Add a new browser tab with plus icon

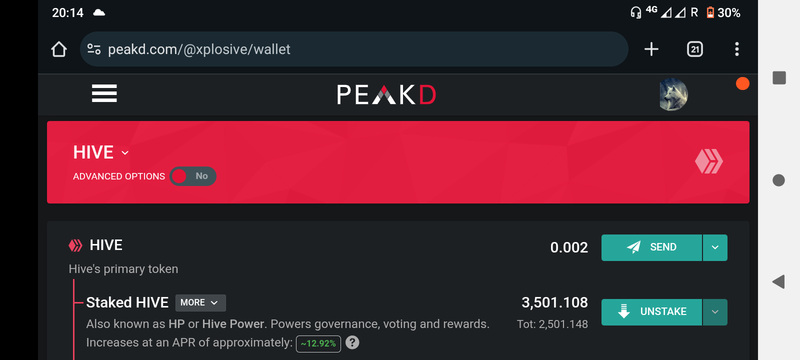[652, 49]
